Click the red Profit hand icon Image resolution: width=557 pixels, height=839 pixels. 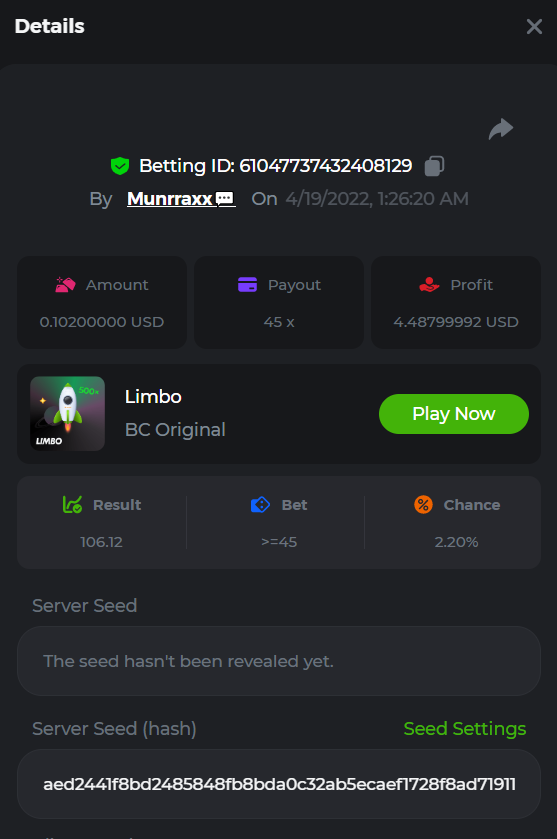pyautogui.click(x=429, y=285)
